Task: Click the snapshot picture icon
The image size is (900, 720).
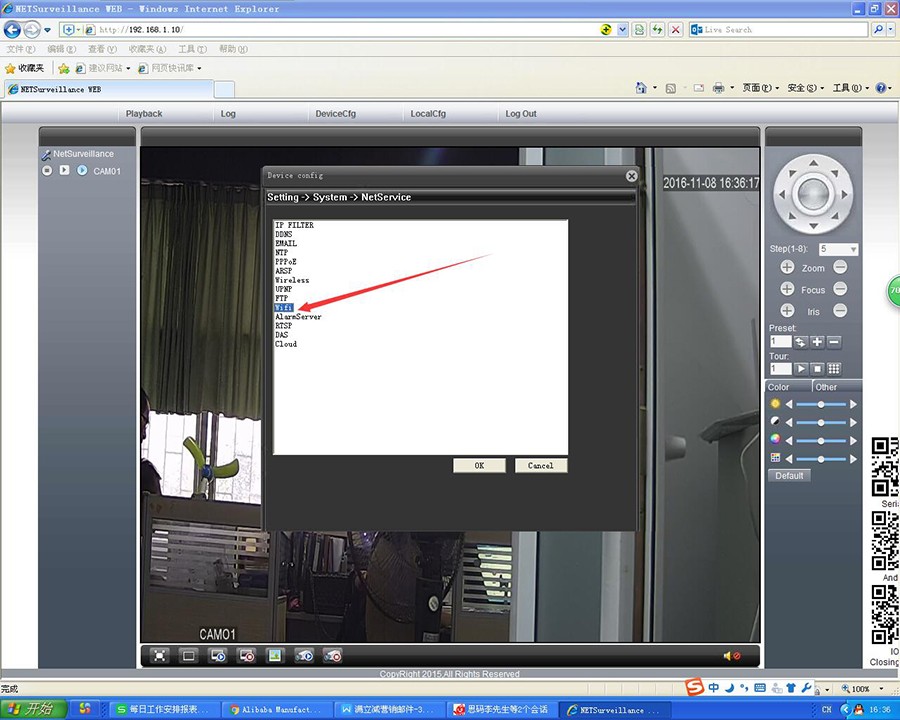Action: pyautogui.click(x=275, y=656)
